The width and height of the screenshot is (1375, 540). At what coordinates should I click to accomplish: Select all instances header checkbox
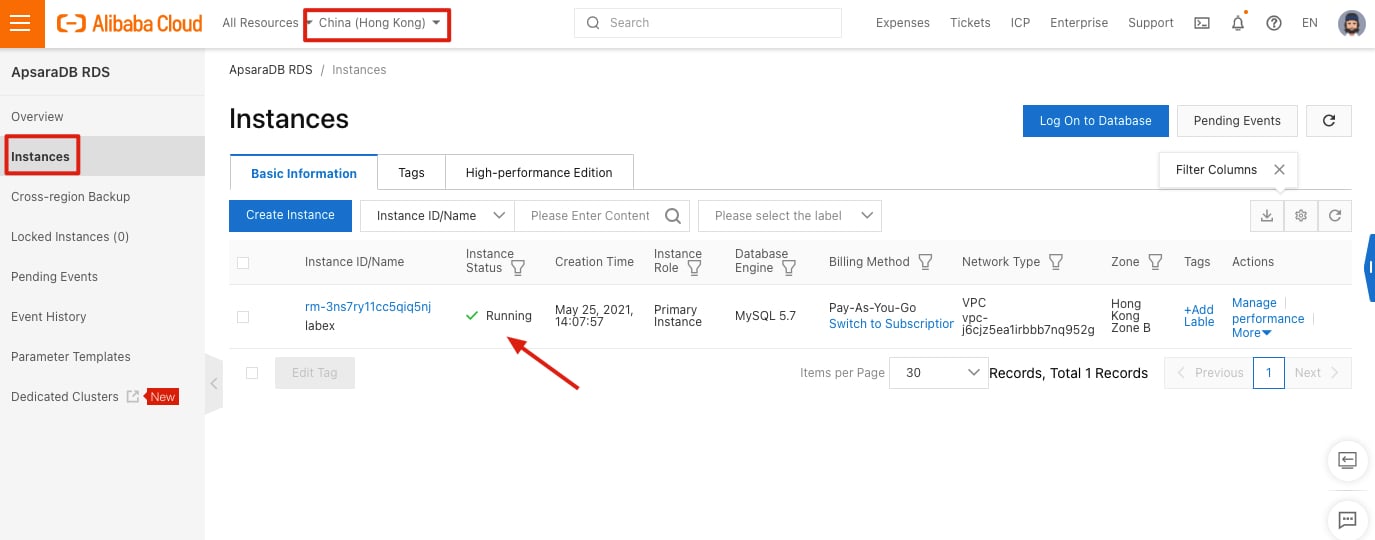tap(243, 263)
